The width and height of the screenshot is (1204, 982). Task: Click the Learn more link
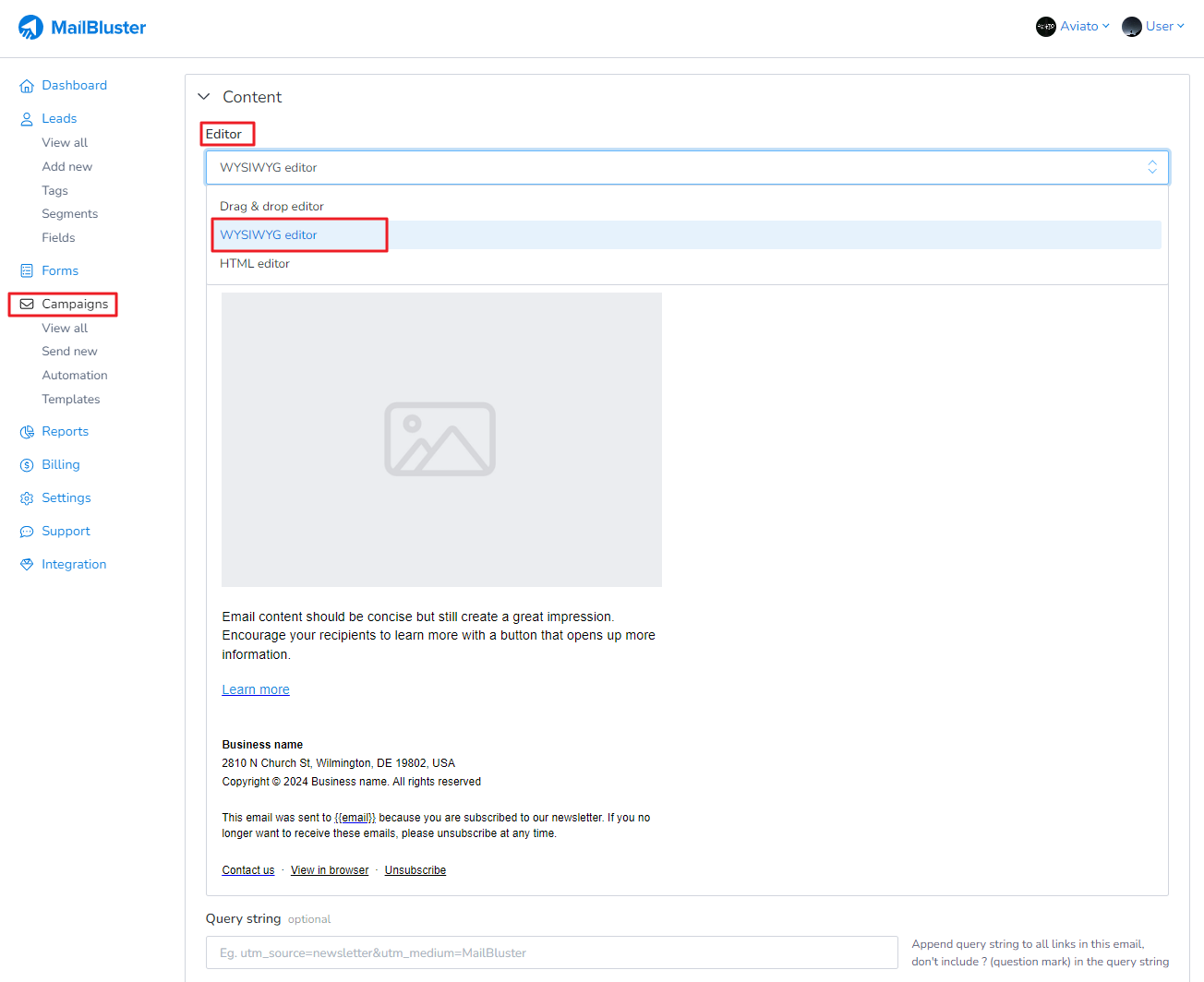point(256,689)
